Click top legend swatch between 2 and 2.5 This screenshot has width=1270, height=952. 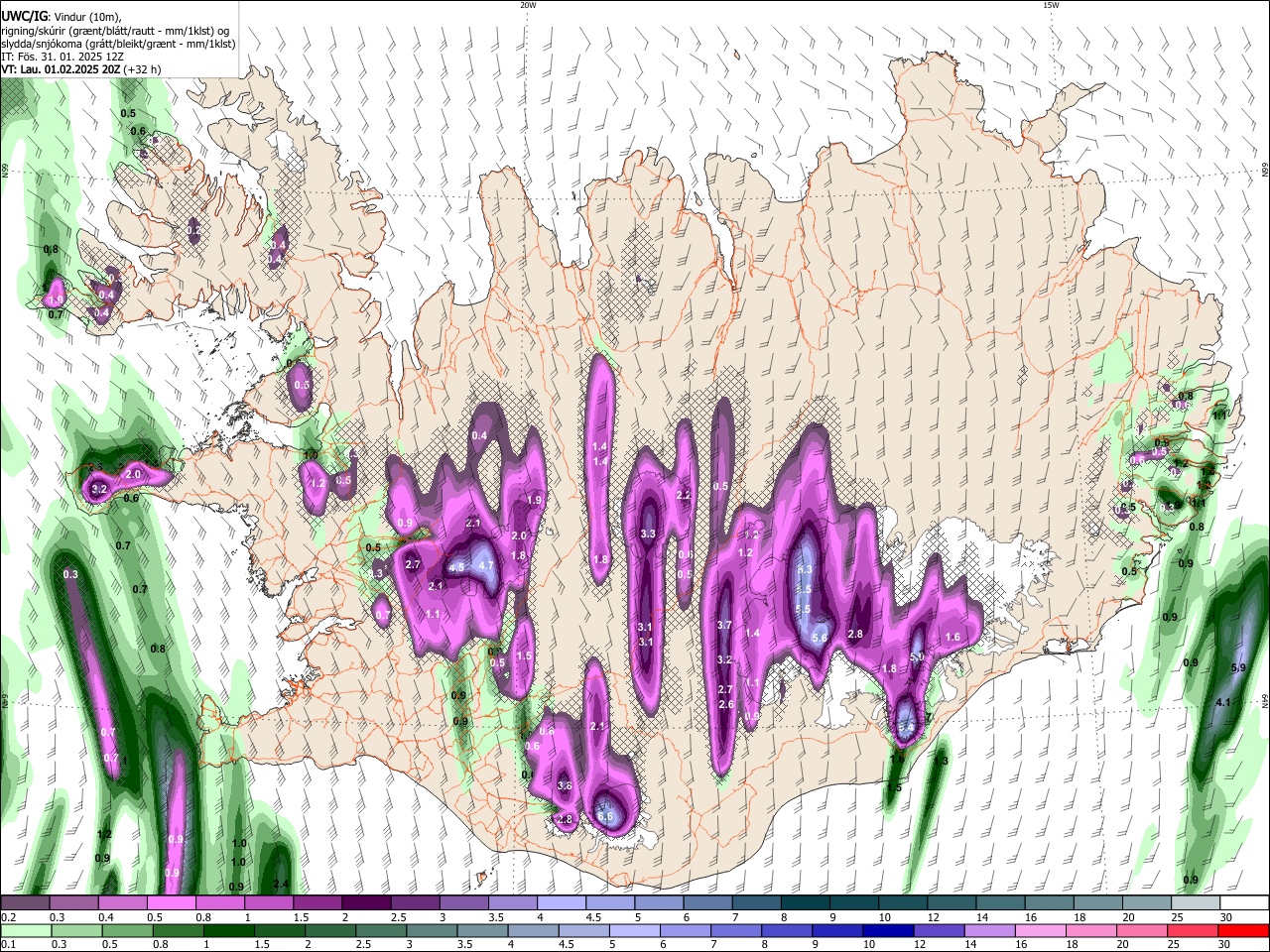(x=366, y=903)
